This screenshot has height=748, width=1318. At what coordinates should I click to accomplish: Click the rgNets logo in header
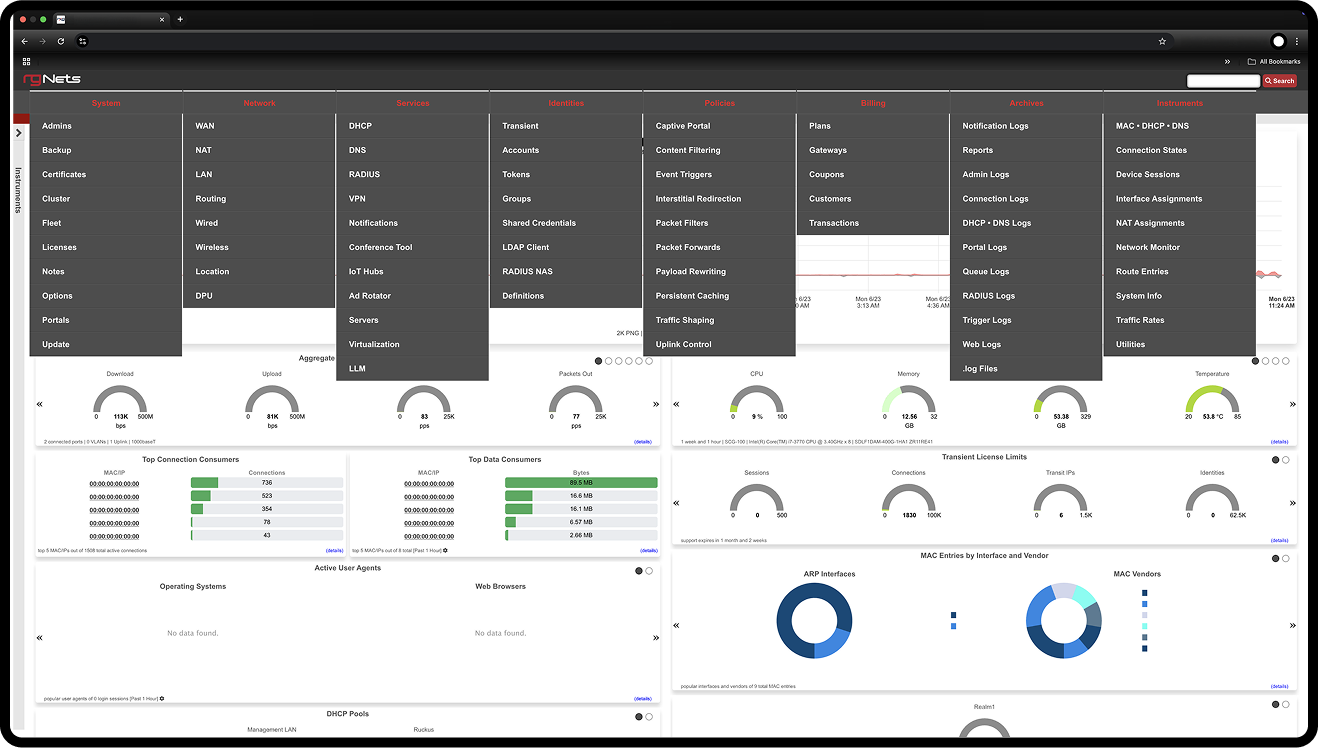point(52,79)
